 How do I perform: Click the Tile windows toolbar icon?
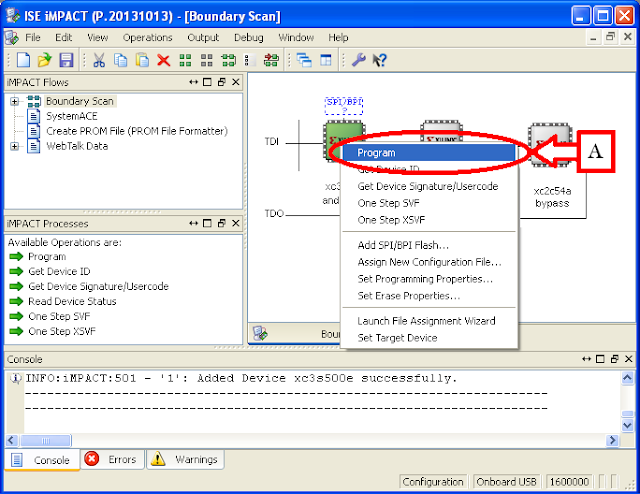click(x=326, y=60)
